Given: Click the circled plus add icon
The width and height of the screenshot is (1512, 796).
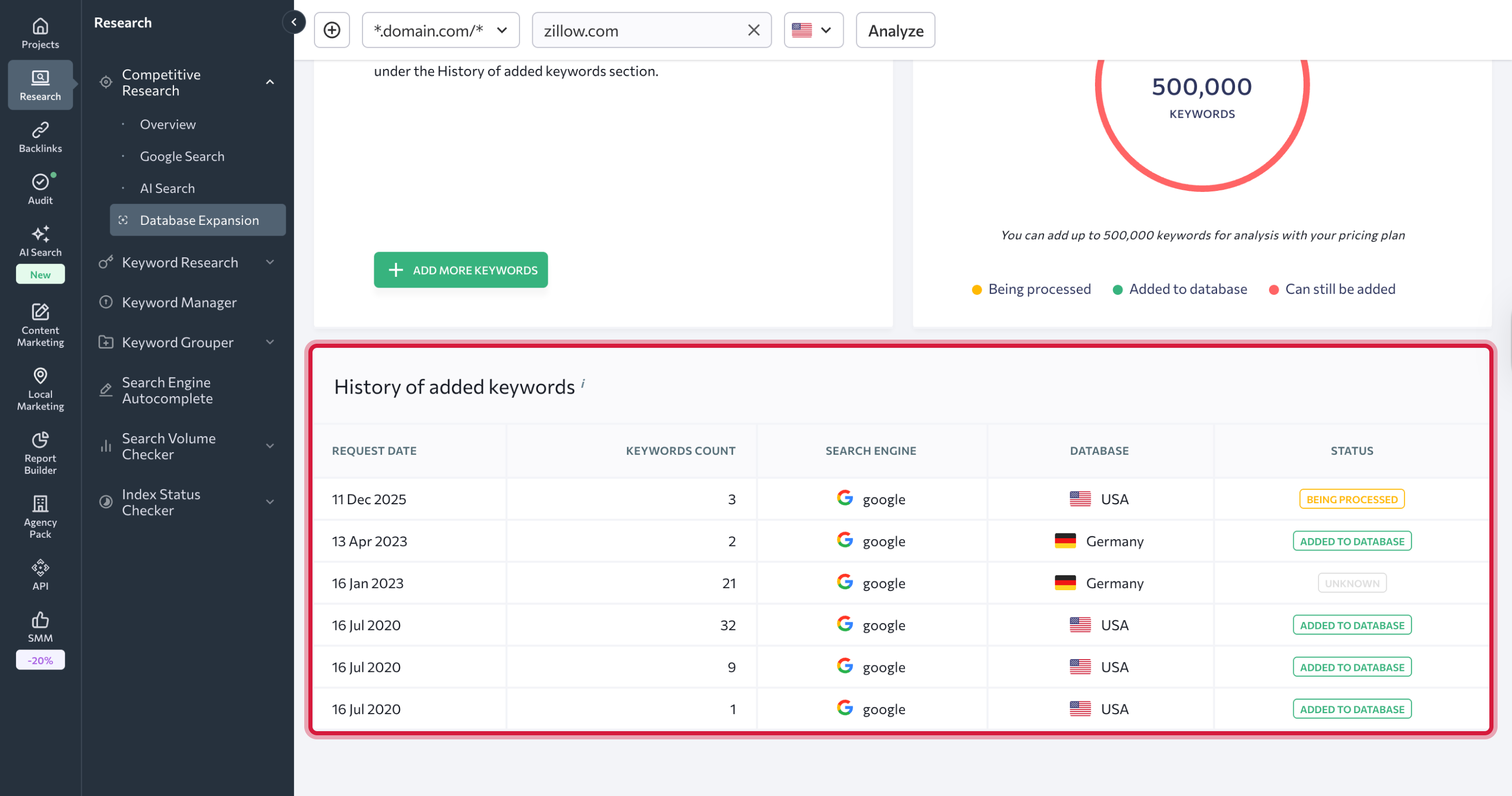Looking at the screenshot, I should point(332,30).
